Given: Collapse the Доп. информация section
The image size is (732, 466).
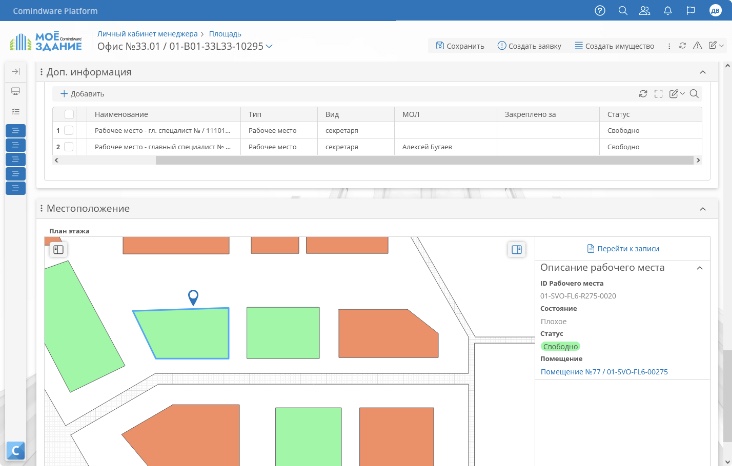Looking at the screenshot, I should [x=702, y=72].
